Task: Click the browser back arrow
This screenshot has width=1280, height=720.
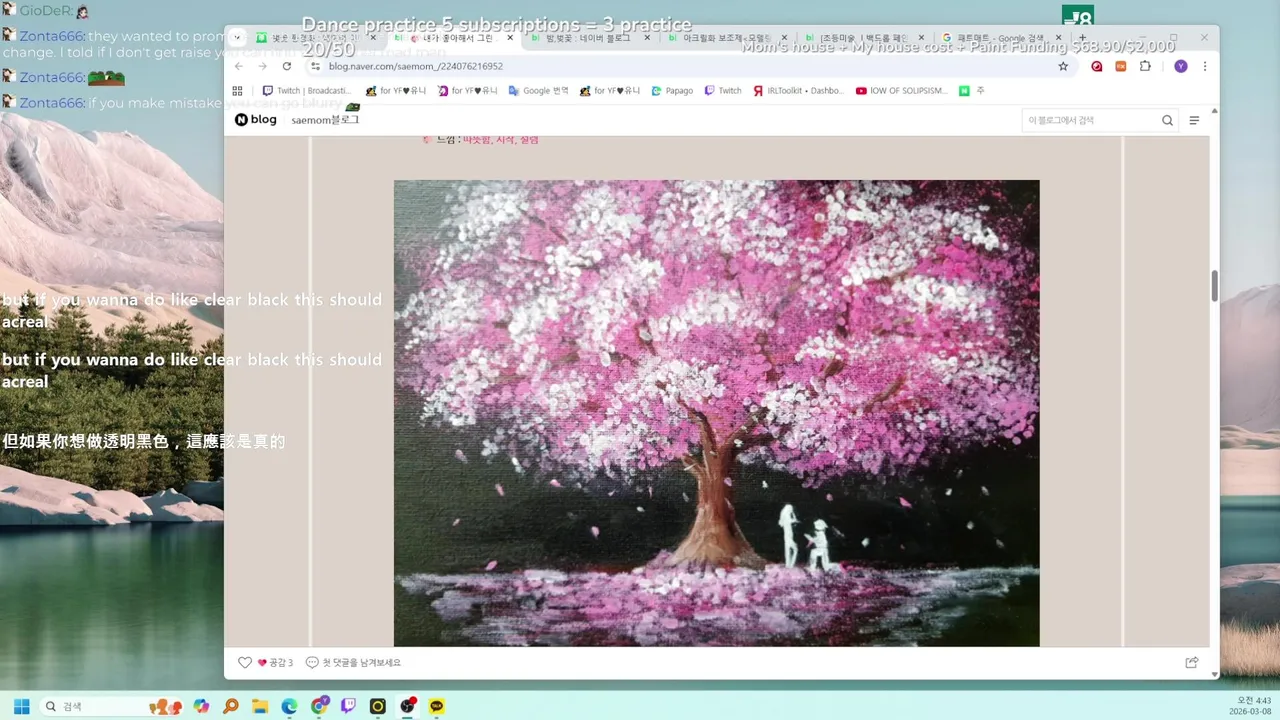Action: click(239, 66)
